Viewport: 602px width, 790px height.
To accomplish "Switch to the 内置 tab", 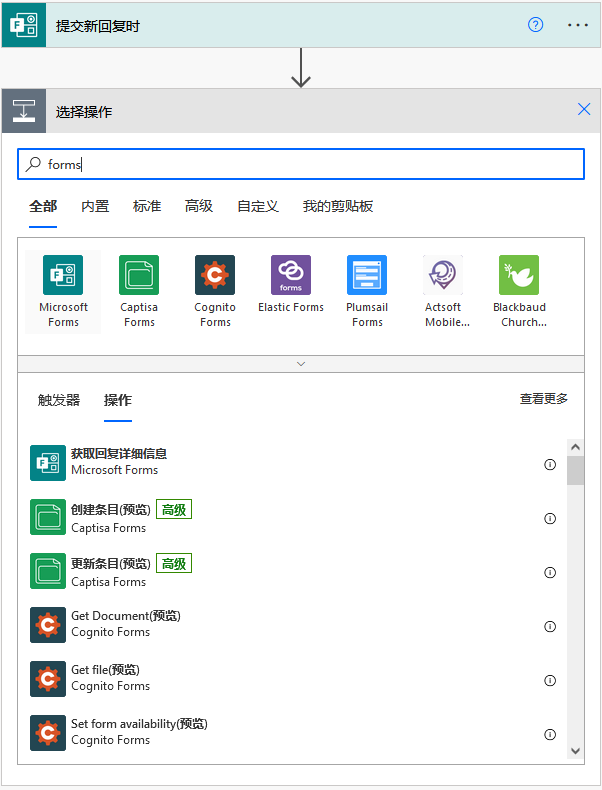I will [x=95, y=206].
